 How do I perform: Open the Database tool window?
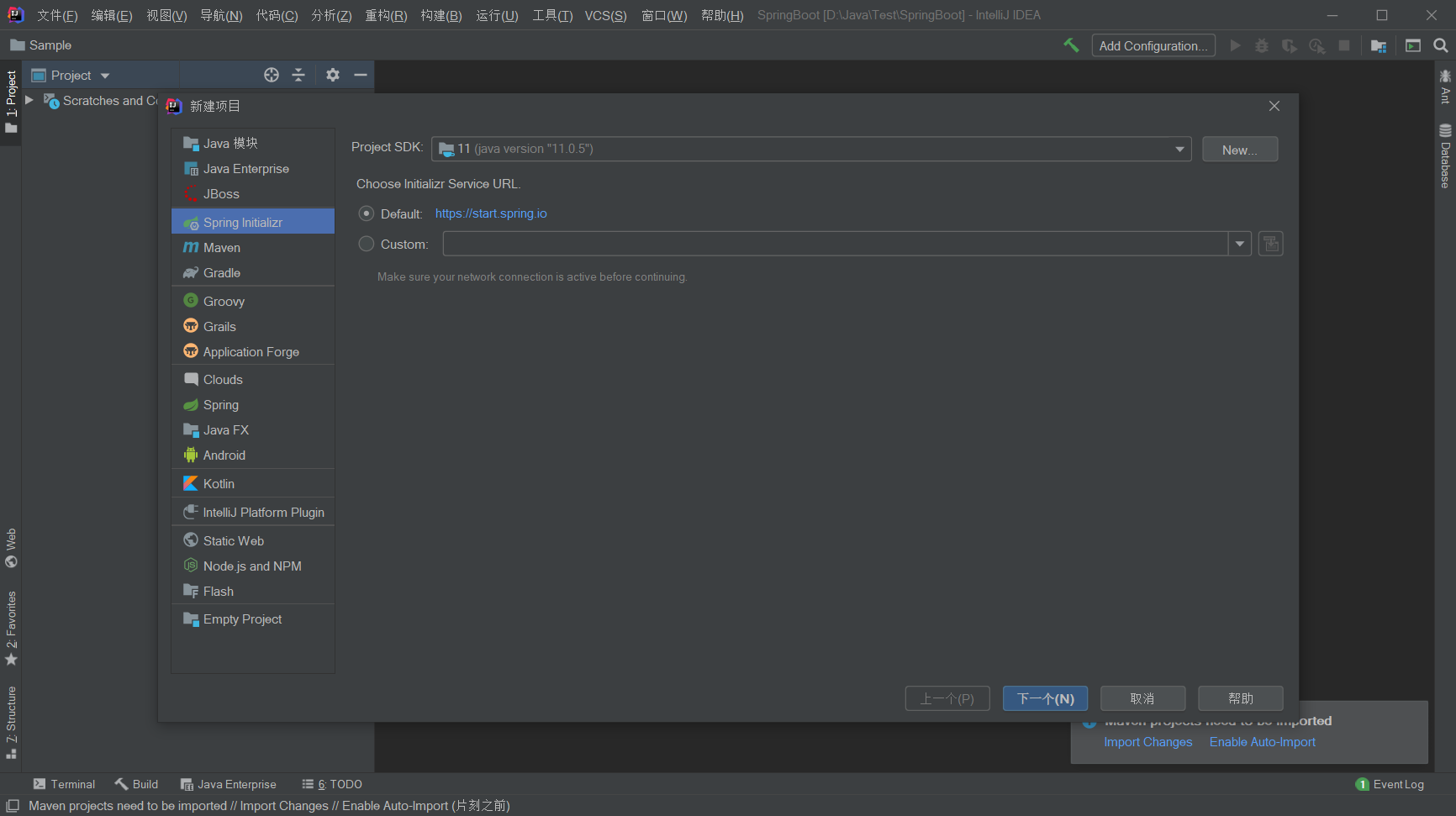point(1445,156)
